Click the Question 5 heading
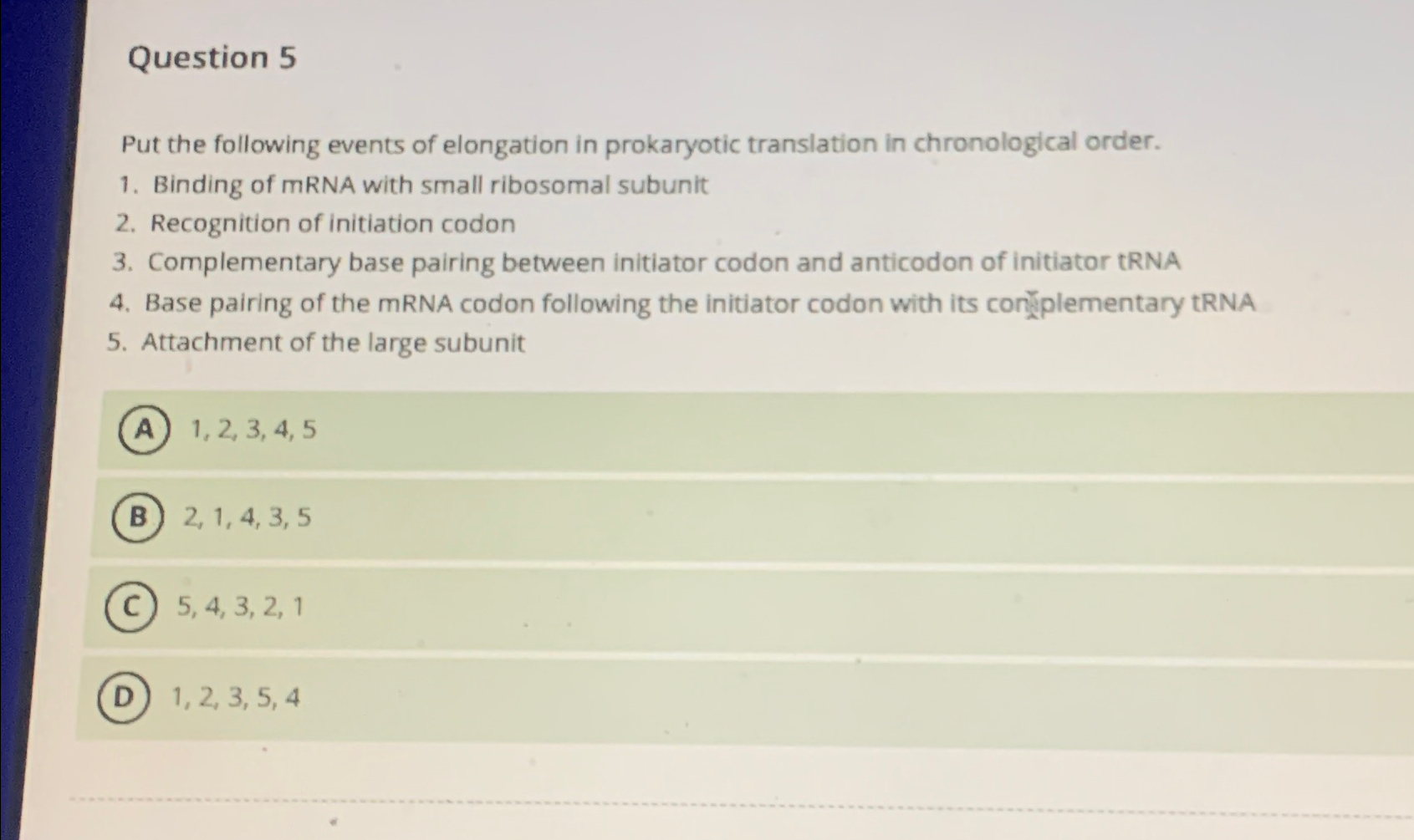Screen dimensions: 1414x840 [x=212, y=59]
